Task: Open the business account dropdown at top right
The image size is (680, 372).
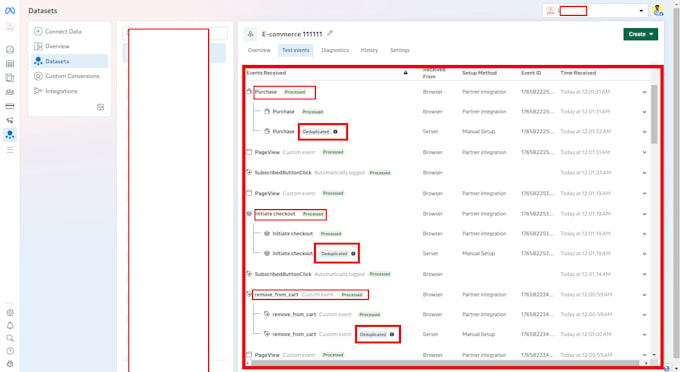Action: click(595, 10)
